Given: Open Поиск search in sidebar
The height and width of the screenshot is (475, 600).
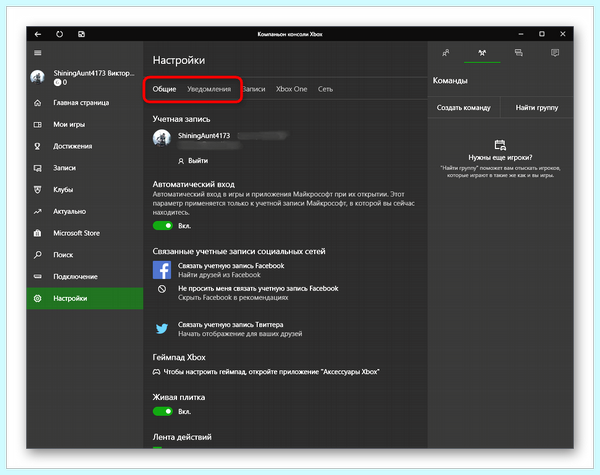Looking at the screenshot, I should tap(85, 255).
